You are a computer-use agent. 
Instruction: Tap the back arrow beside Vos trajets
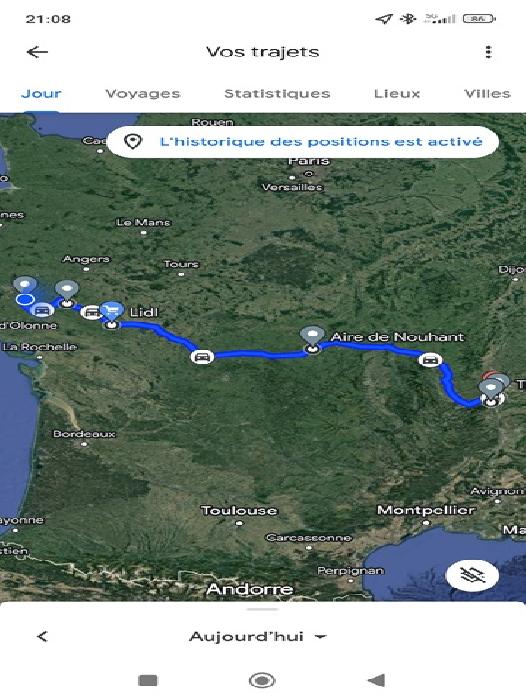[37, 52]
